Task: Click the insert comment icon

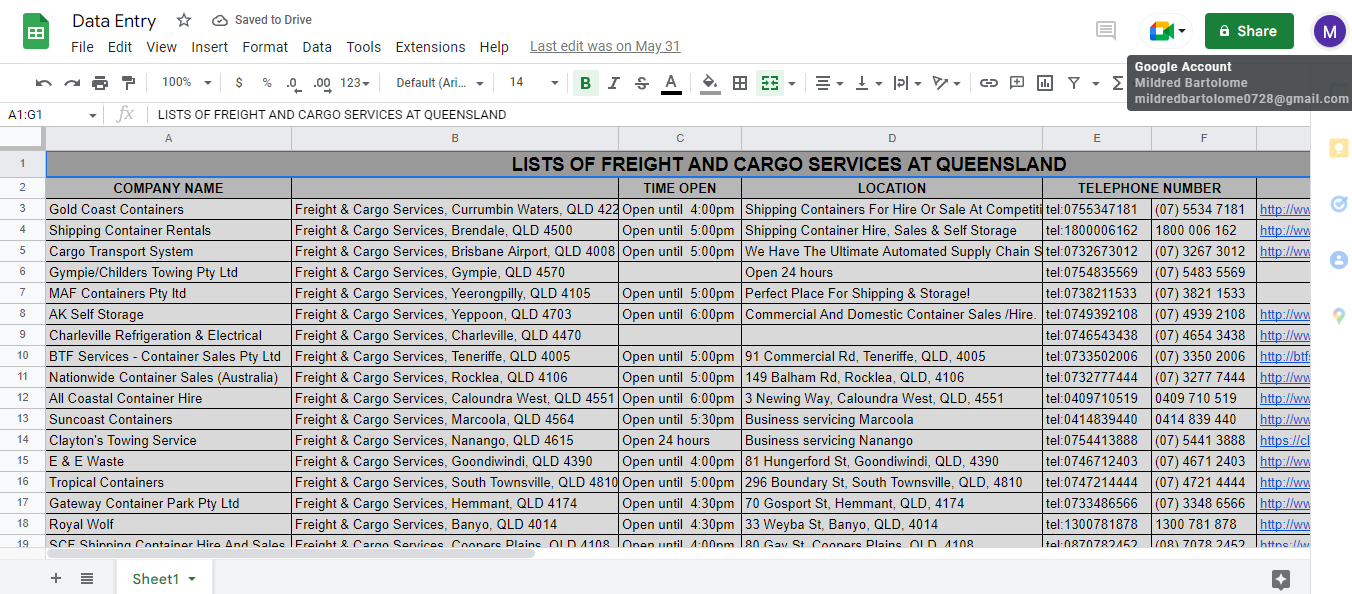Action: click(1017, 83)
